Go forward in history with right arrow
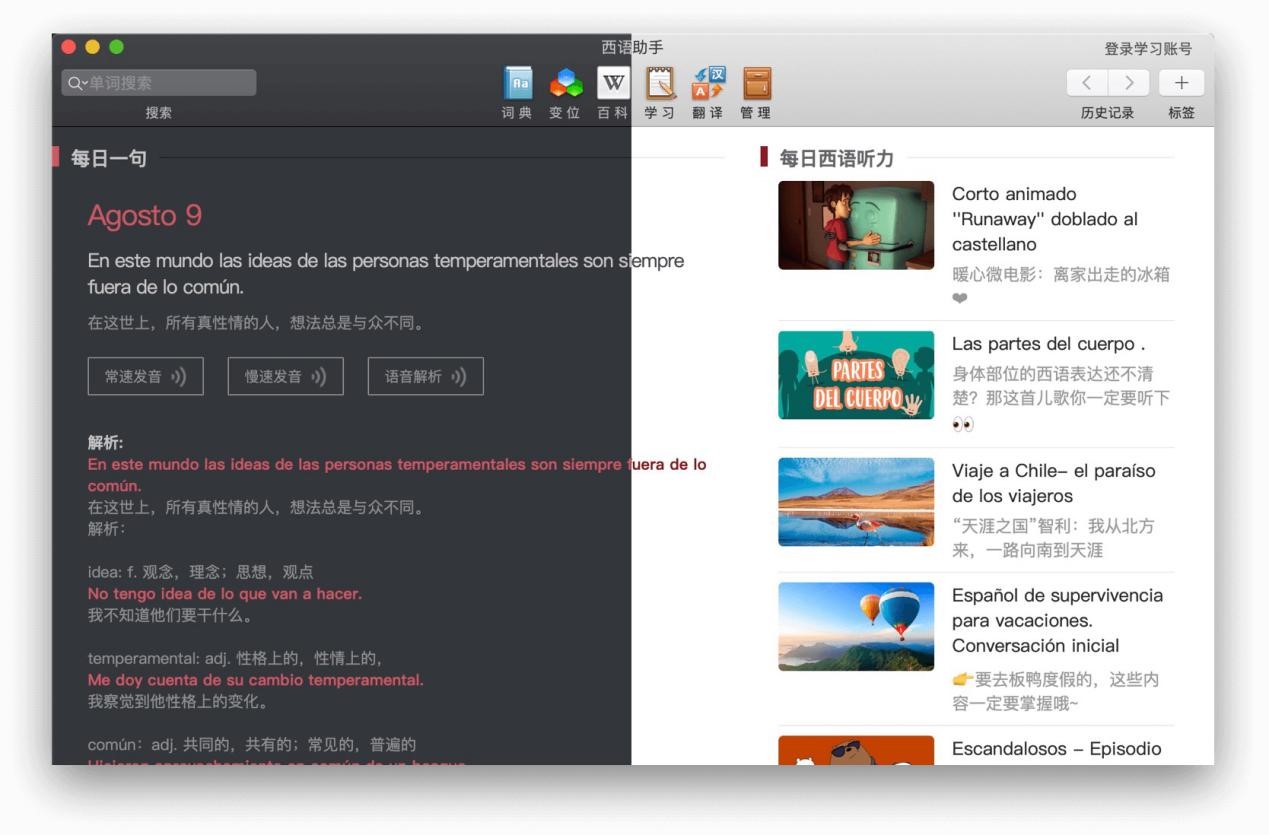The height and width of the screenshot is (835, 1269). point(1130,83)
